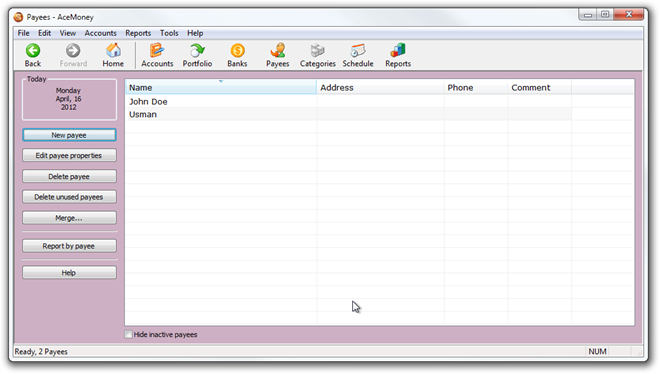
Task: Open the Schedule toolbar icon
Action: coord(358,51)
